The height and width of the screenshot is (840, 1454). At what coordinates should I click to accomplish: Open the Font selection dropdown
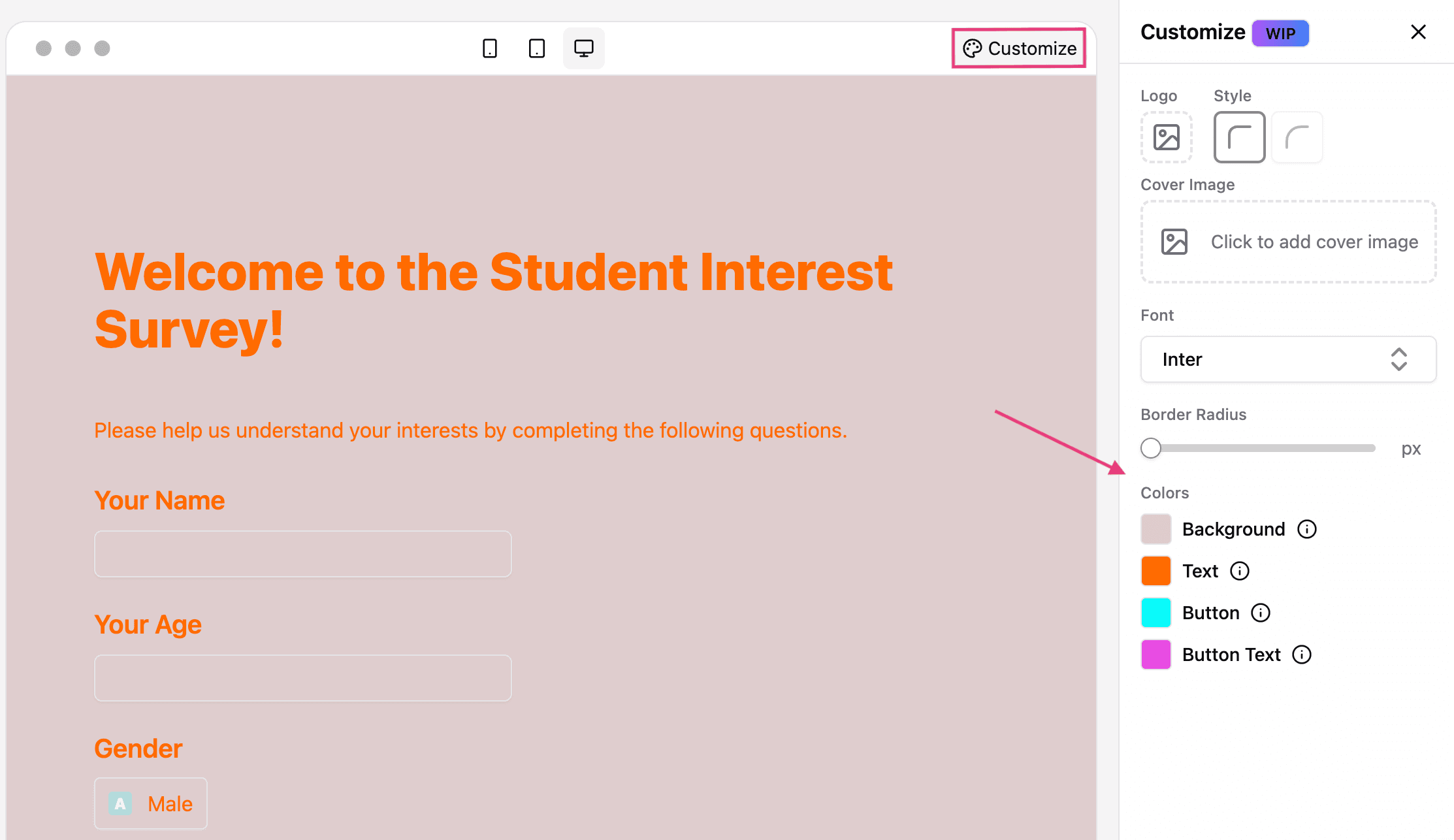[x=1287, y=359]
